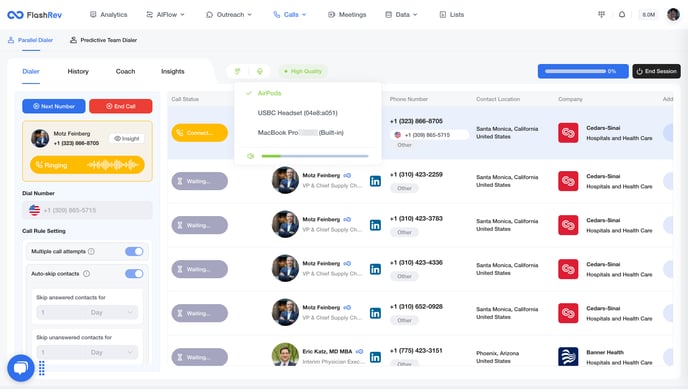Open the History tab
This screenshot has width=688, height=389.
pyautogui.click(x=78, y=71)
